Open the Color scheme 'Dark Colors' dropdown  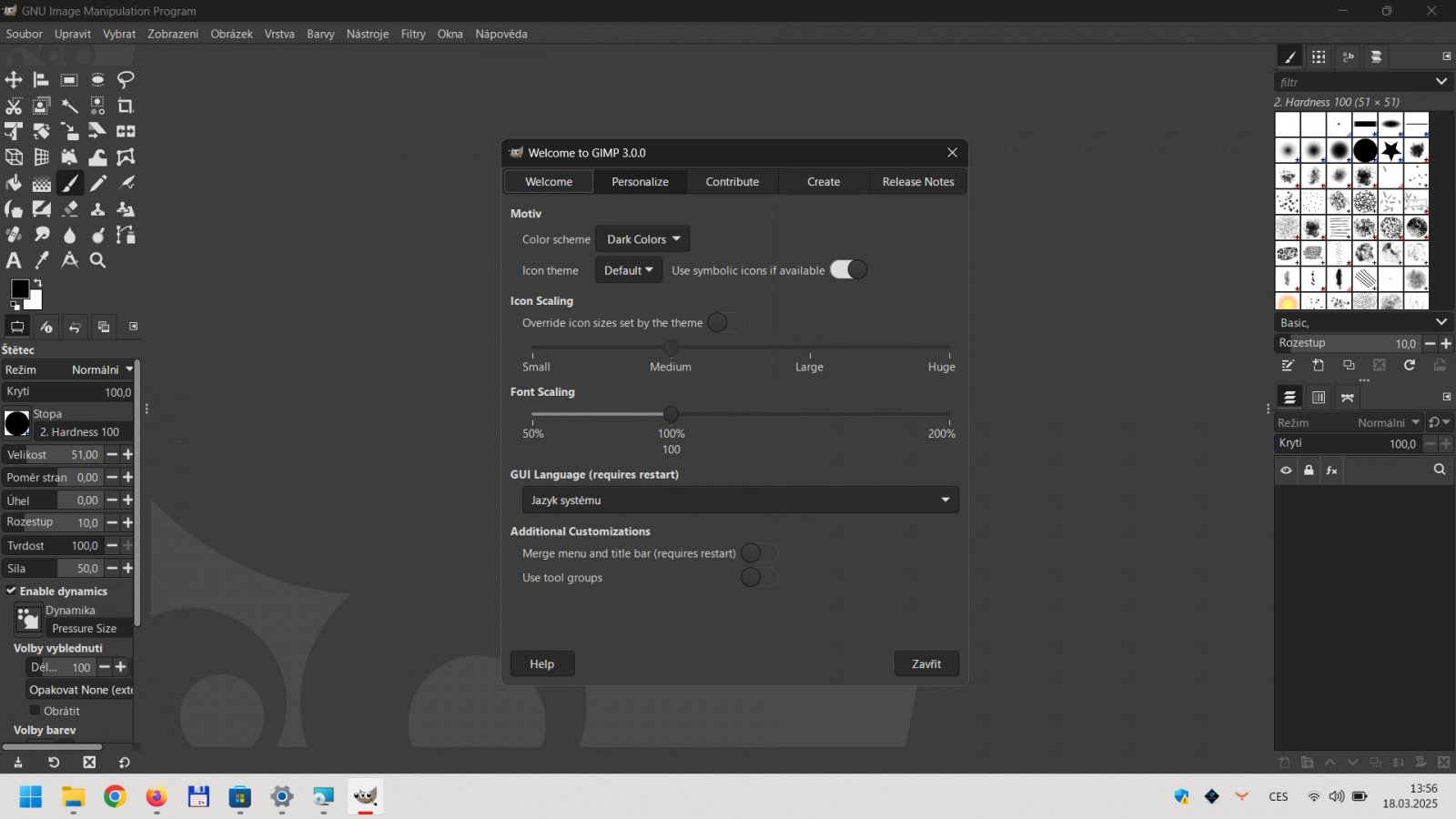pos(642,238)
